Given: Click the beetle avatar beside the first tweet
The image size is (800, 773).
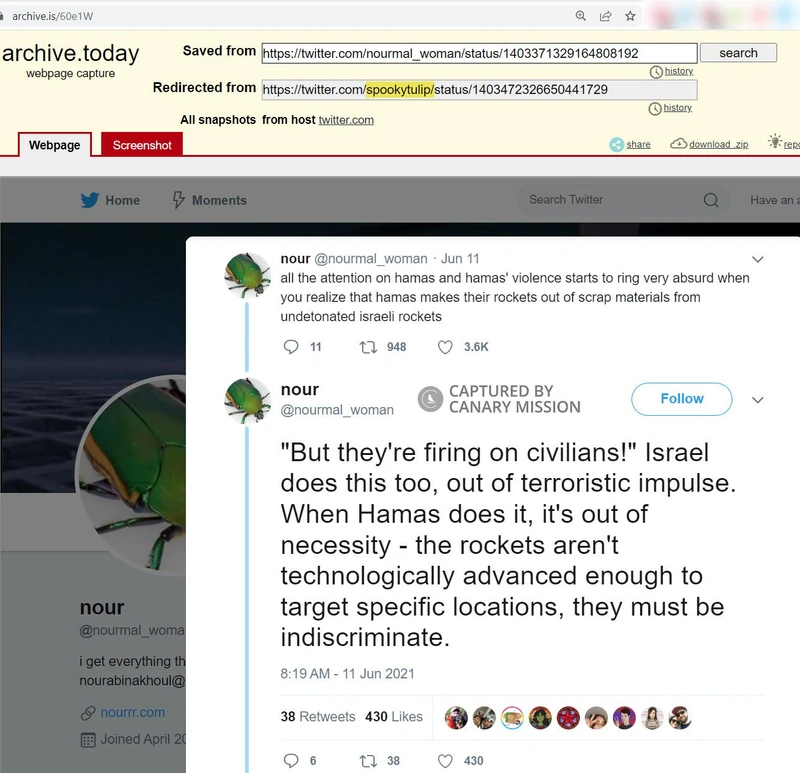Looking at the screenshot, I should [x=247, y=275].
